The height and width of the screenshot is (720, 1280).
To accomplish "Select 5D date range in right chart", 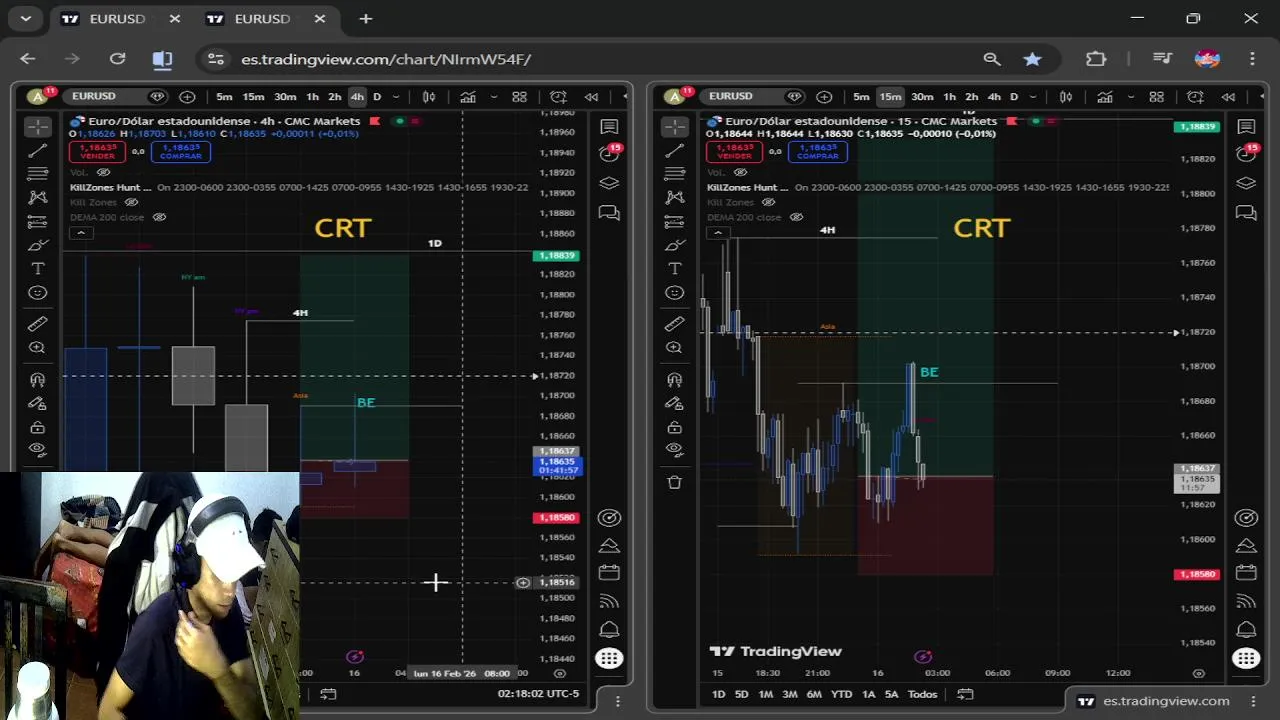I will coord(741,694).
